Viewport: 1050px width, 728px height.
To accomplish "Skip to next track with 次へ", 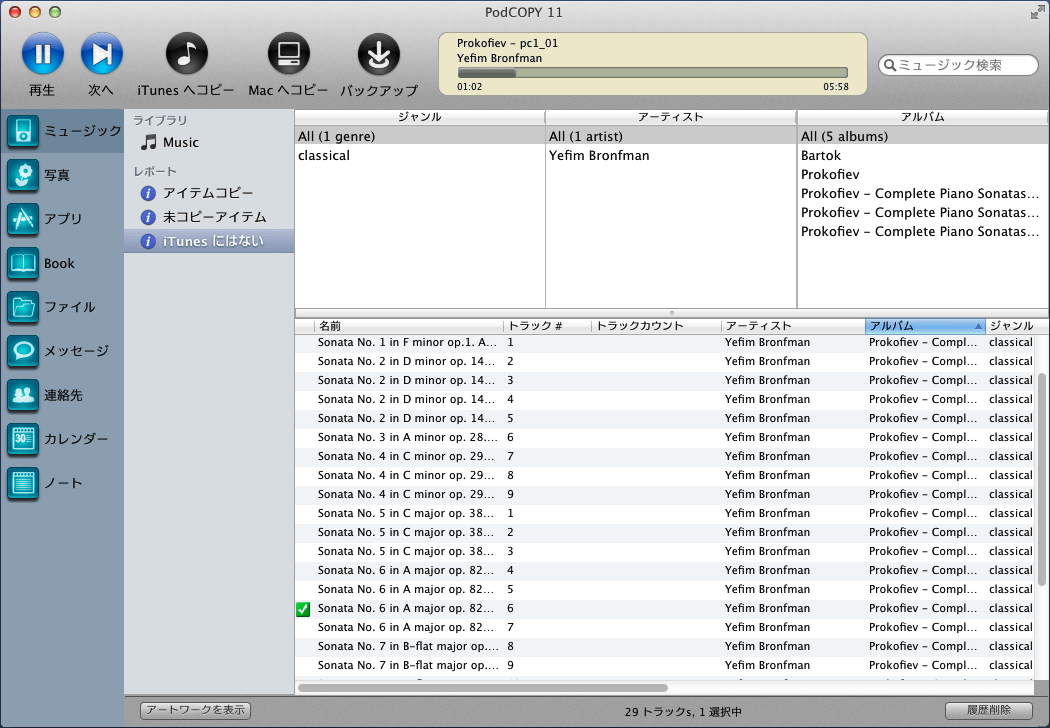I will pos(101,54).
